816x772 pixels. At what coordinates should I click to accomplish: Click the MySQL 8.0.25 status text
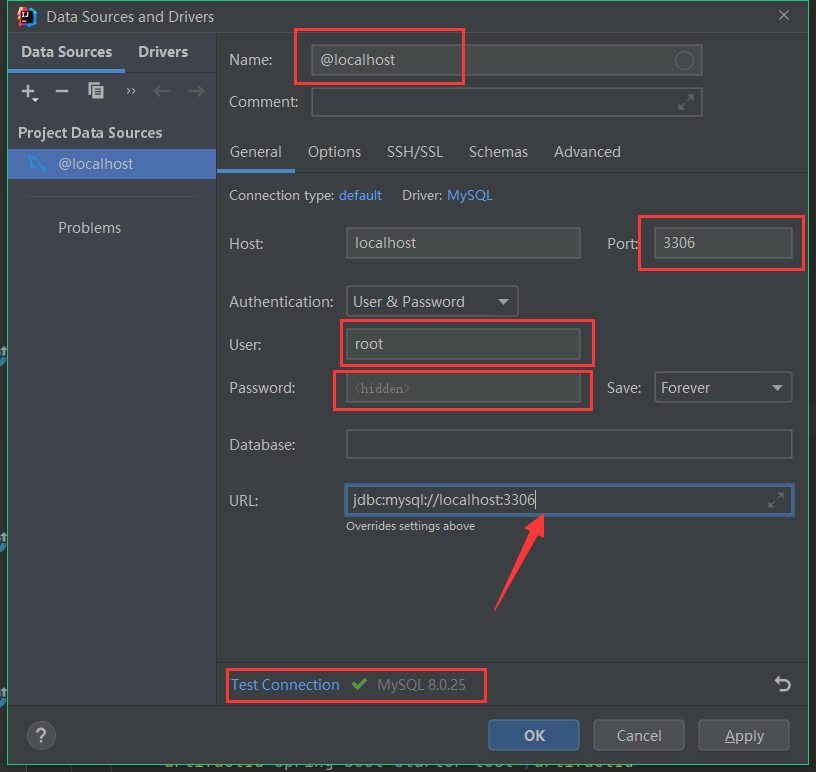[421, 685]
